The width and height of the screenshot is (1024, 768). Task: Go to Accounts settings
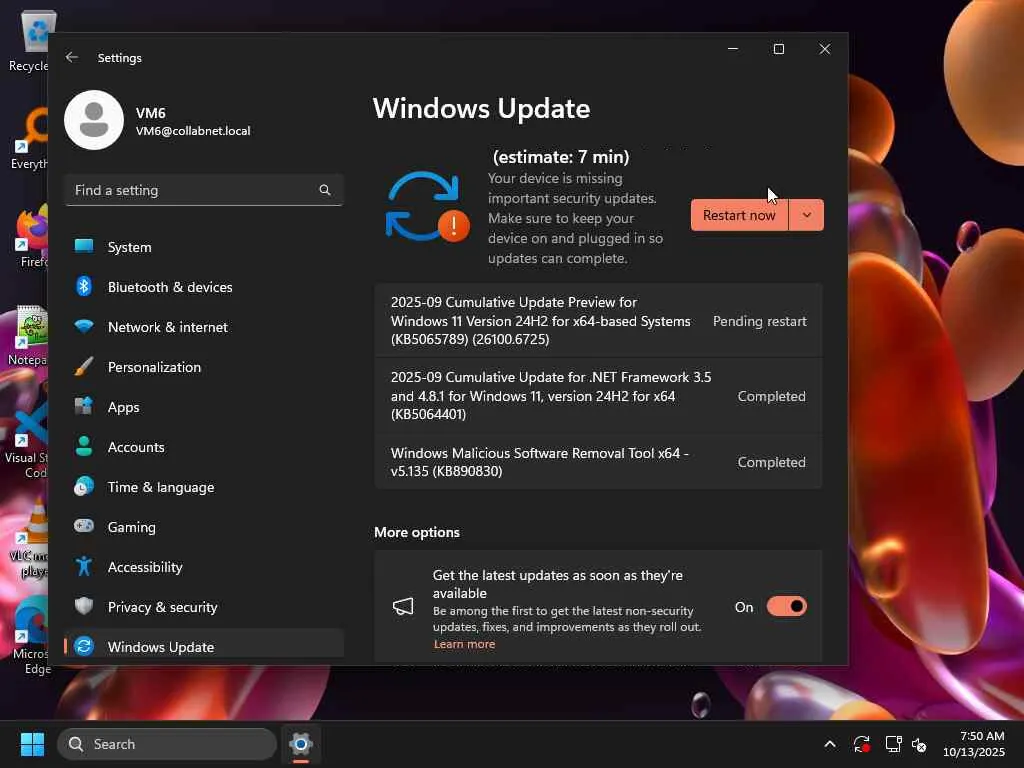[x=204, y=447]
